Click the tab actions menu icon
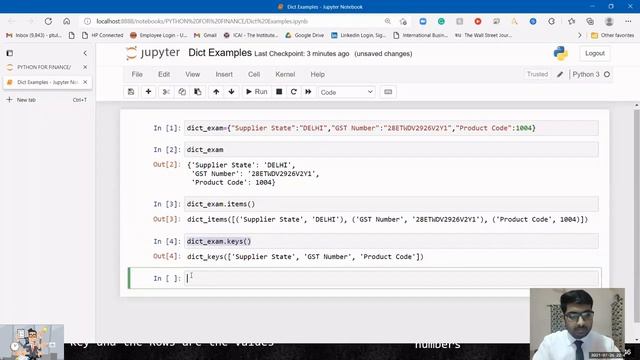Image resolution: width=640 pixels, height=360 pixels. [x=10, y=53]
